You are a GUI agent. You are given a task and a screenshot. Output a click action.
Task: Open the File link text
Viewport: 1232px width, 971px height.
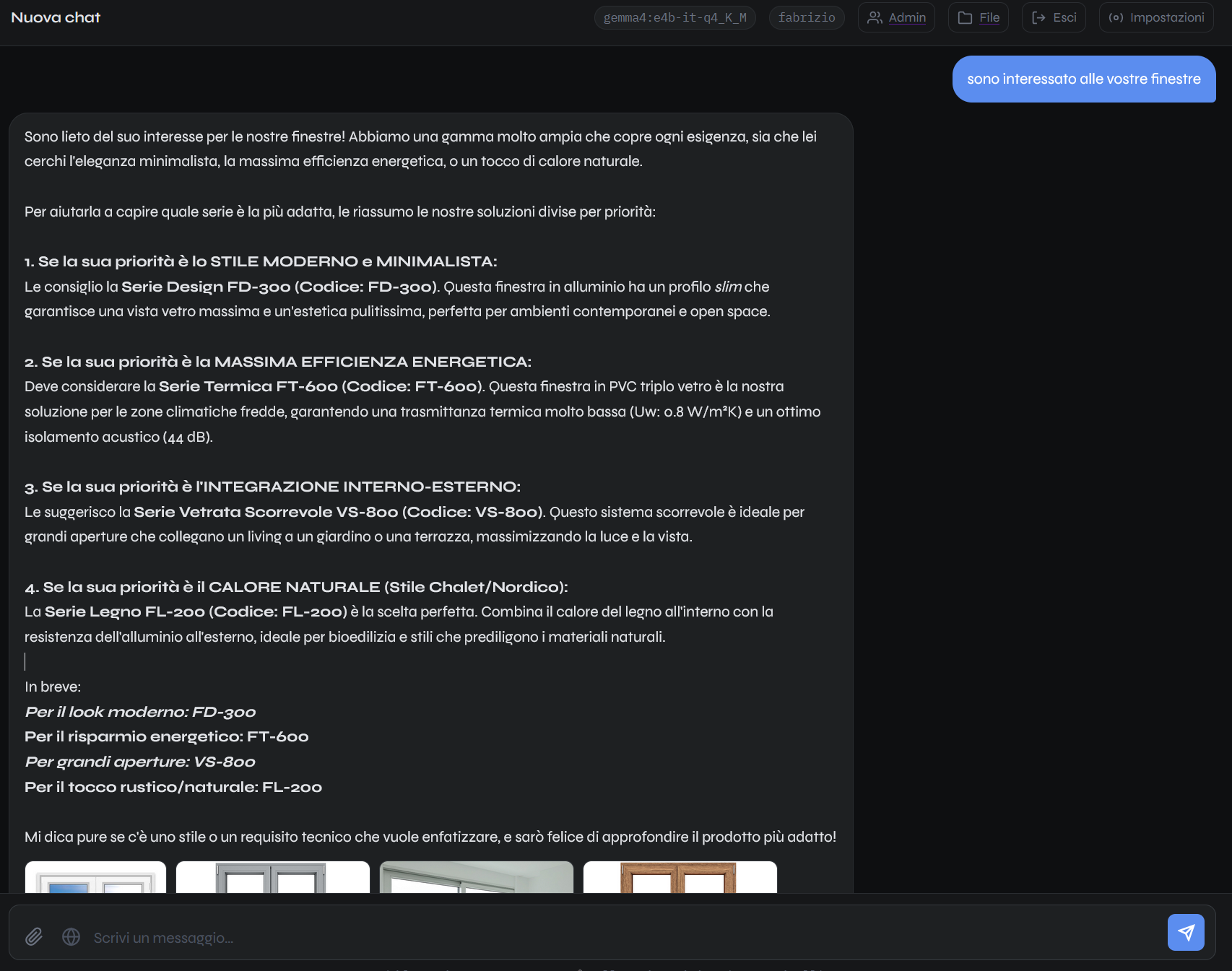tap(989, 17)
